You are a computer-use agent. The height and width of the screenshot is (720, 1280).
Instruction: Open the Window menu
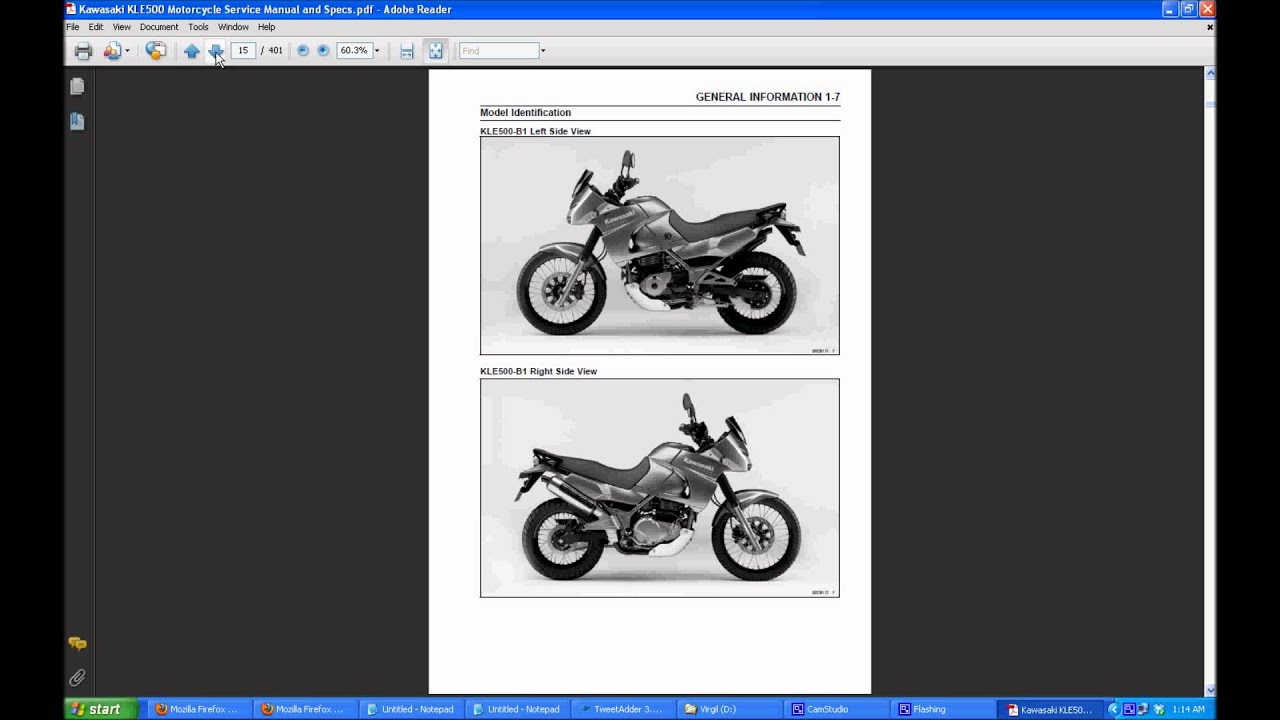(234, 27)
